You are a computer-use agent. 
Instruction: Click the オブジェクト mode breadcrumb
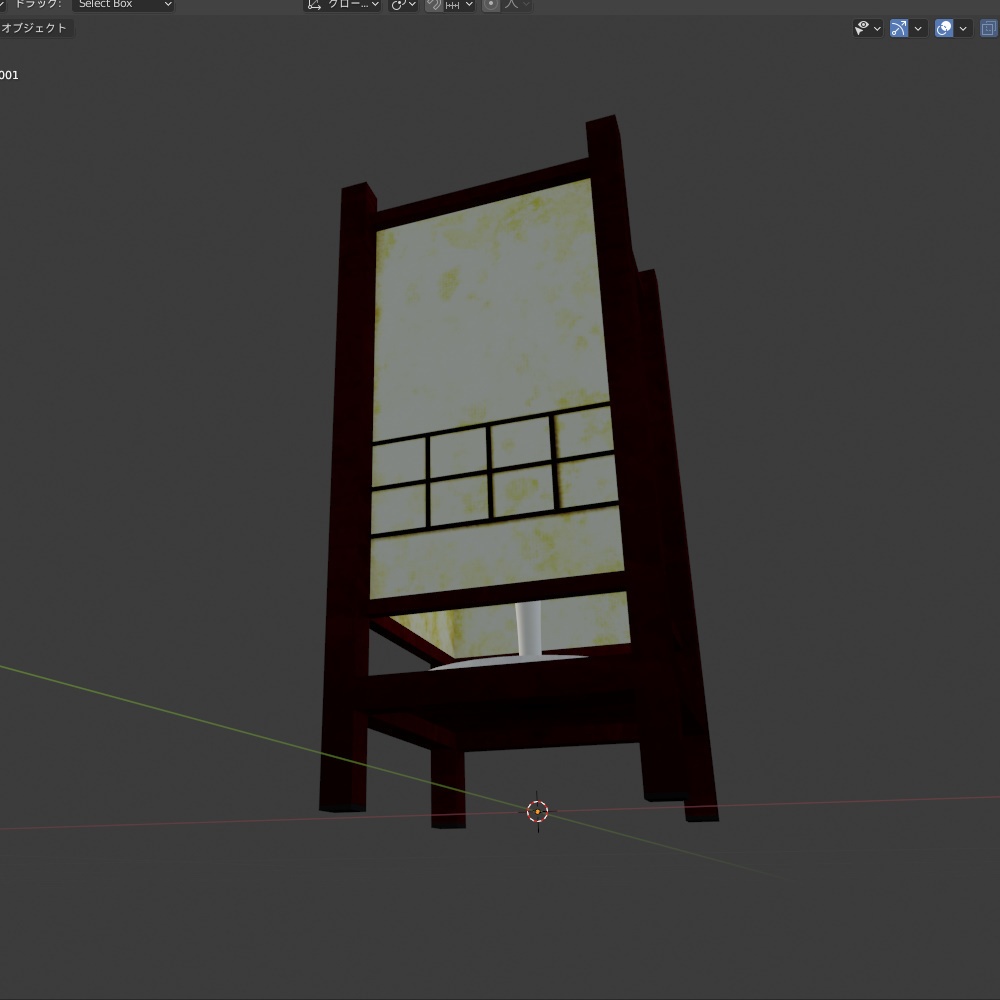[34, 27]
